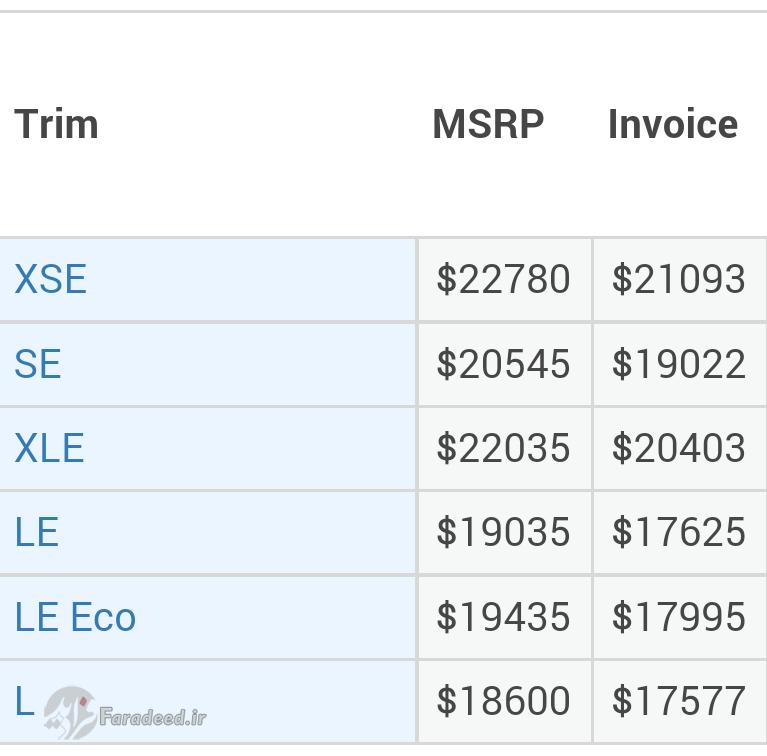Click the Trim column header
Screen dimensions: 767x756
click(57, 124)
